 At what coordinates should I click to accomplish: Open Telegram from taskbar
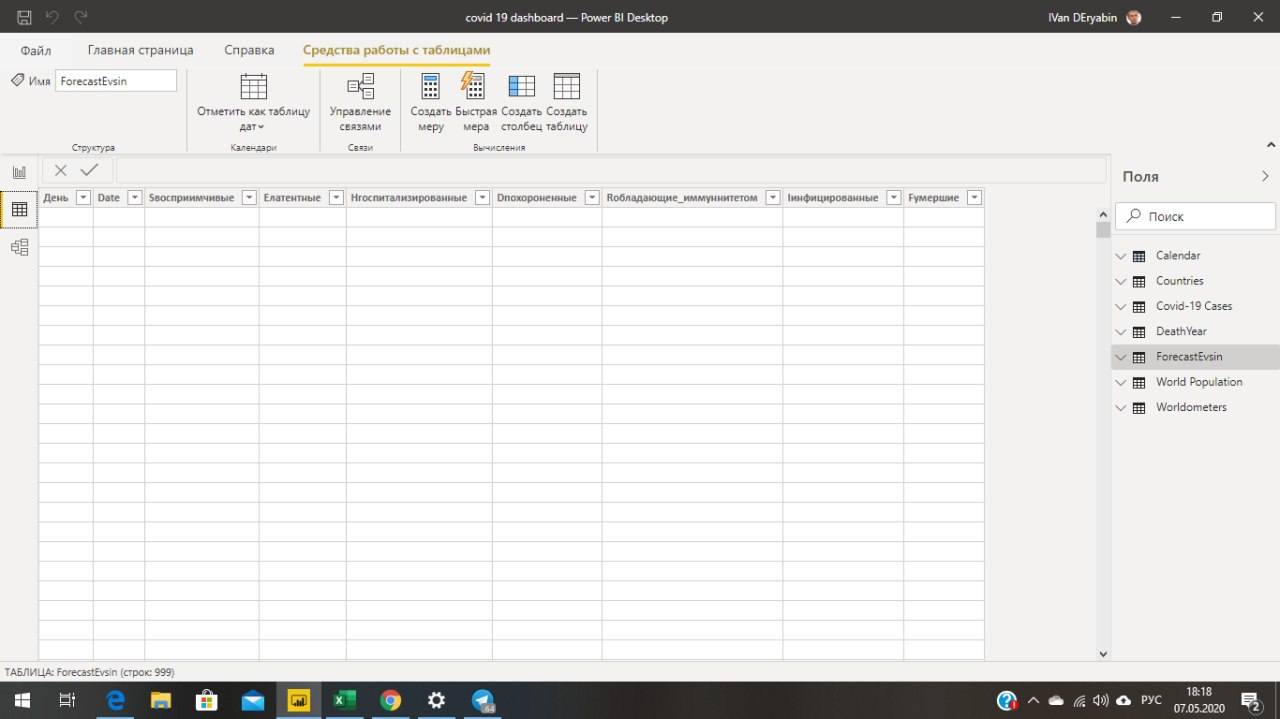pyautogui.click(x=483, y=700)
